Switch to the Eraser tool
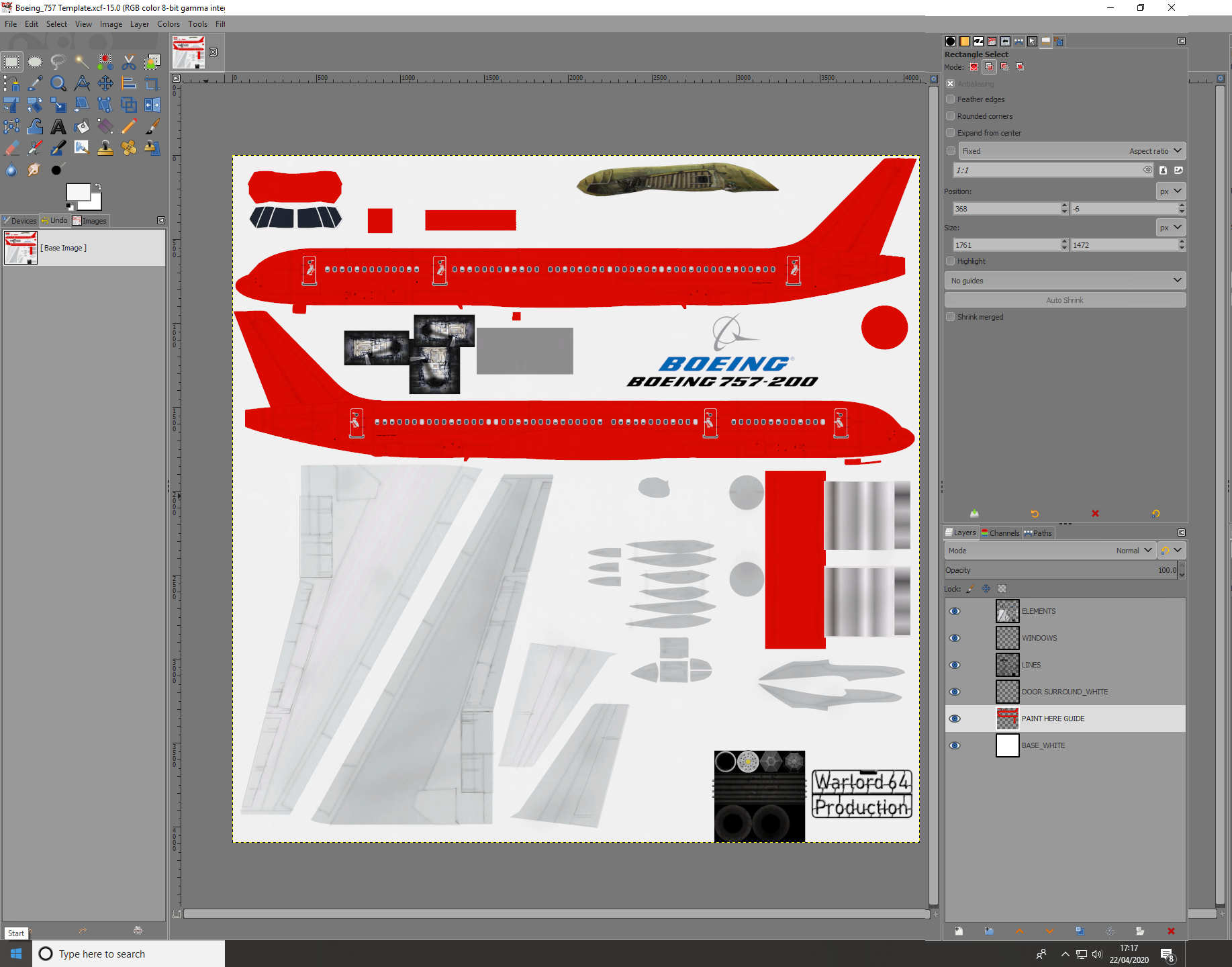 [11, 148]
